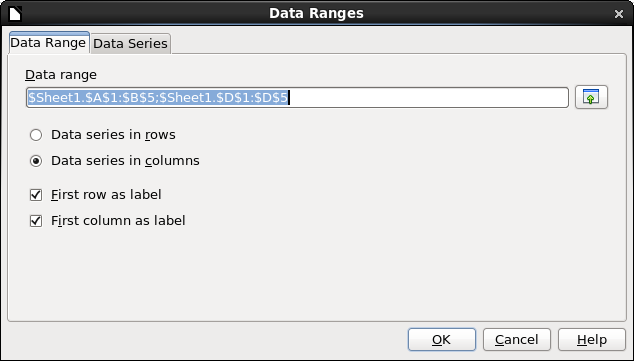Click the document icon in title bar
Viewport: 634px width, 361px height.
15,13
